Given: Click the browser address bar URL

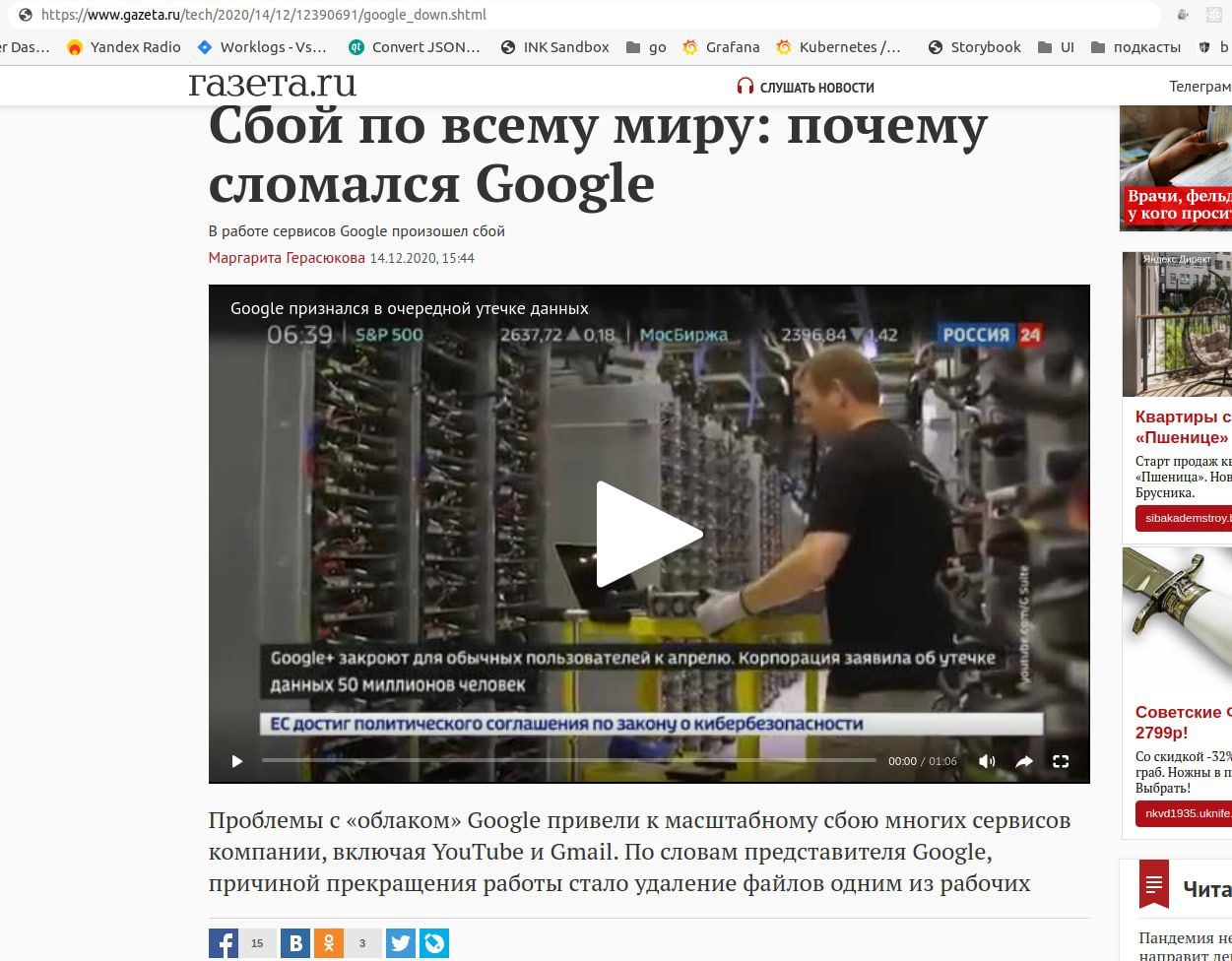Looking at the screenshot, I should click(x=264, y=15).
